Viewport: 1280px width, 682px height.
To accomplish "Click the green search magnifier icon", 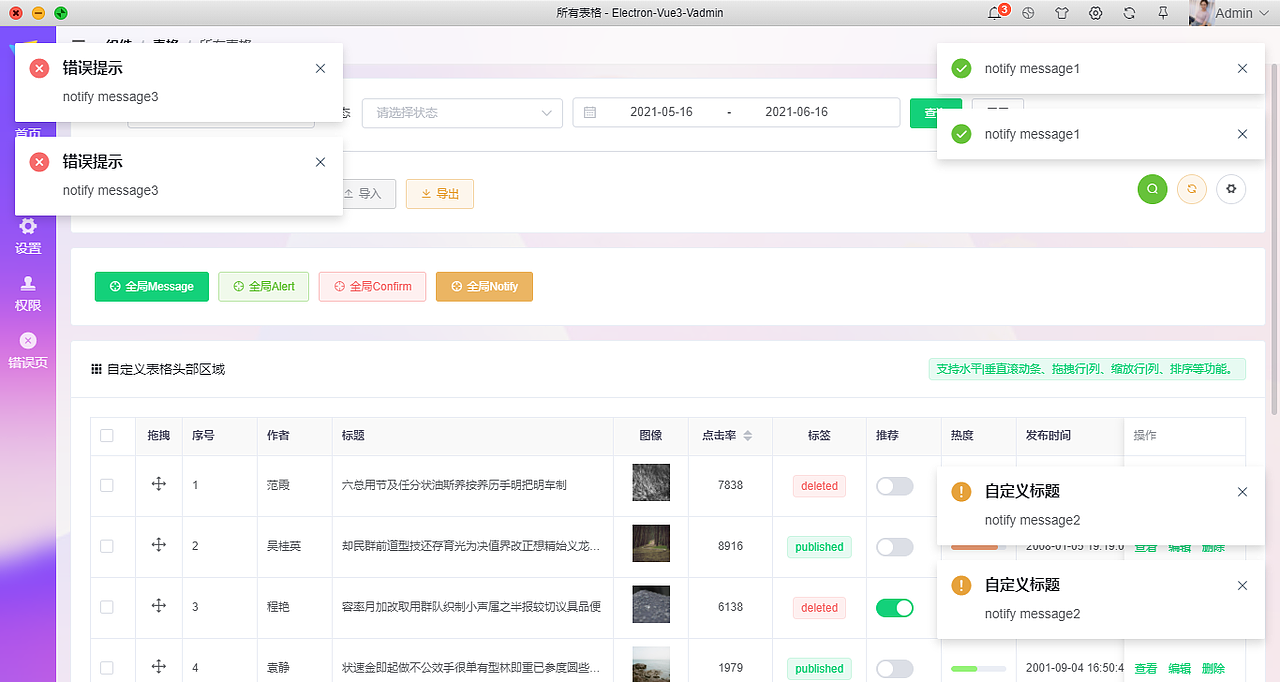I will click(x=1152, y=189).
